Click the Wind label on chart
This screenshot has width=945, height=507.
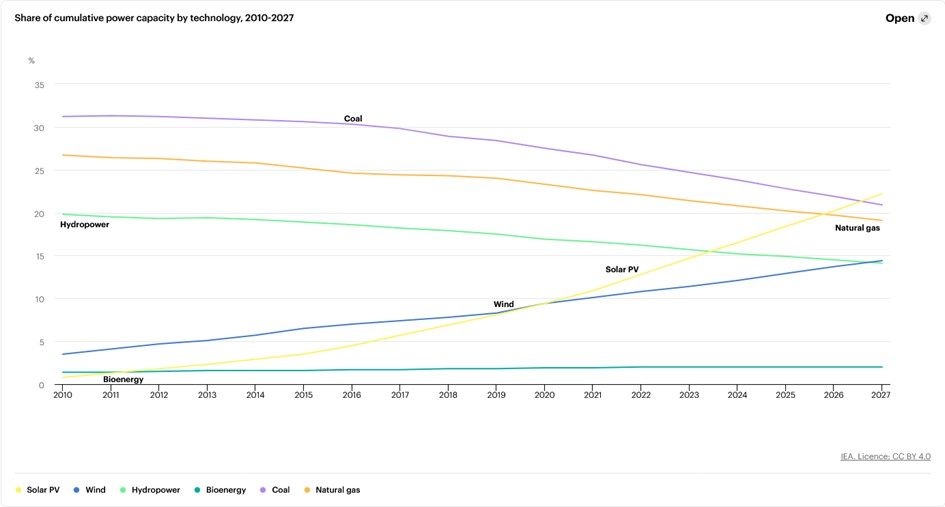tap(504, 304)
